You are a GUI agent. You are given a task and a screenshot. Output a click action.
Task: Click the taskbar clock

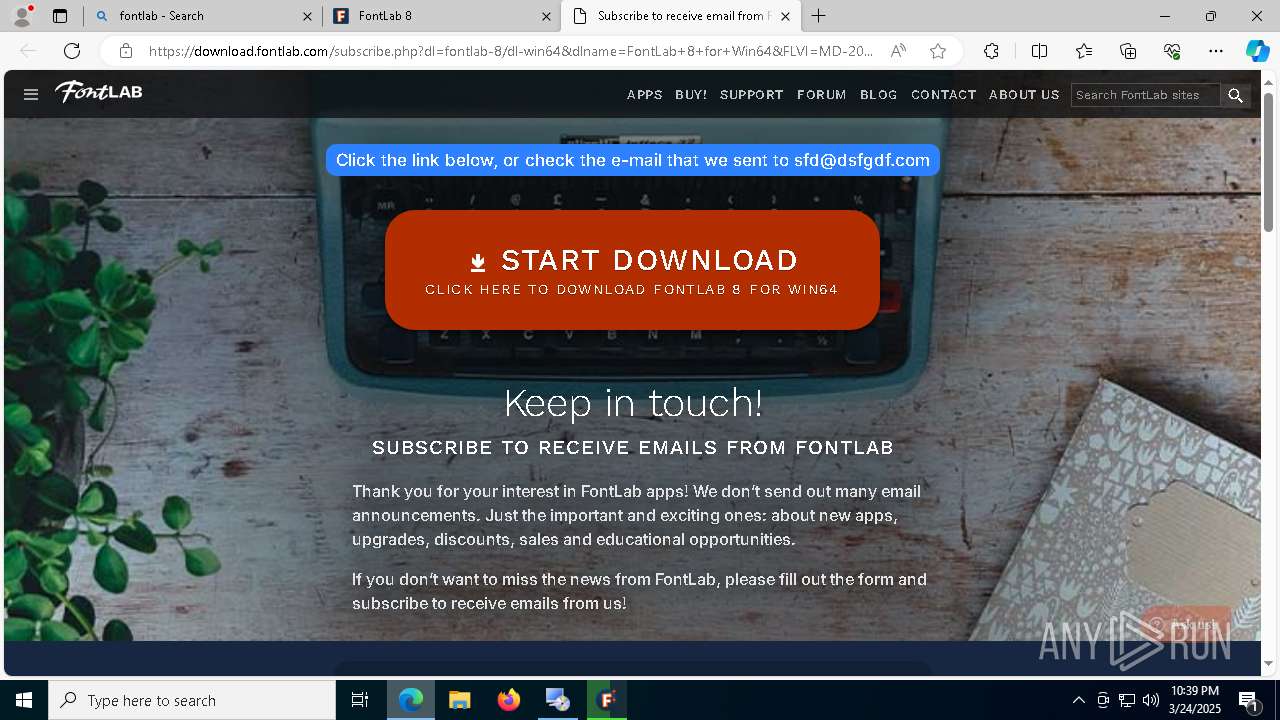point(1195,700)
